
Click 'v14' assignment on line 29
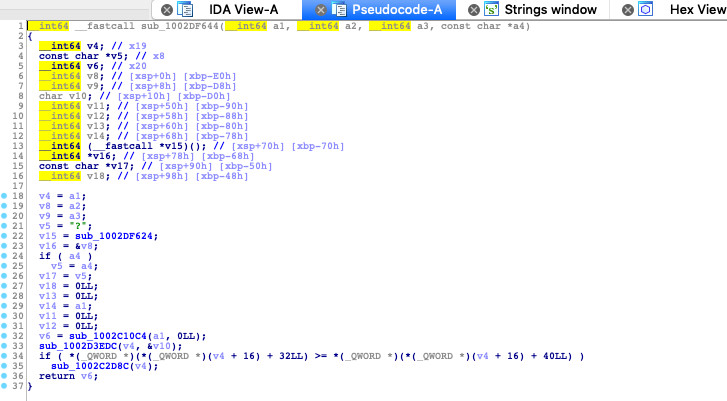[x=47, y=306]
